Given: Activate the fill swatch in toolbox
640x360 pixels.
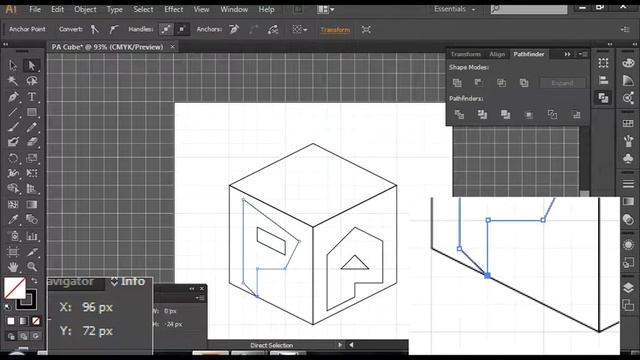Looking at the screenshot, I should (15, 288).
